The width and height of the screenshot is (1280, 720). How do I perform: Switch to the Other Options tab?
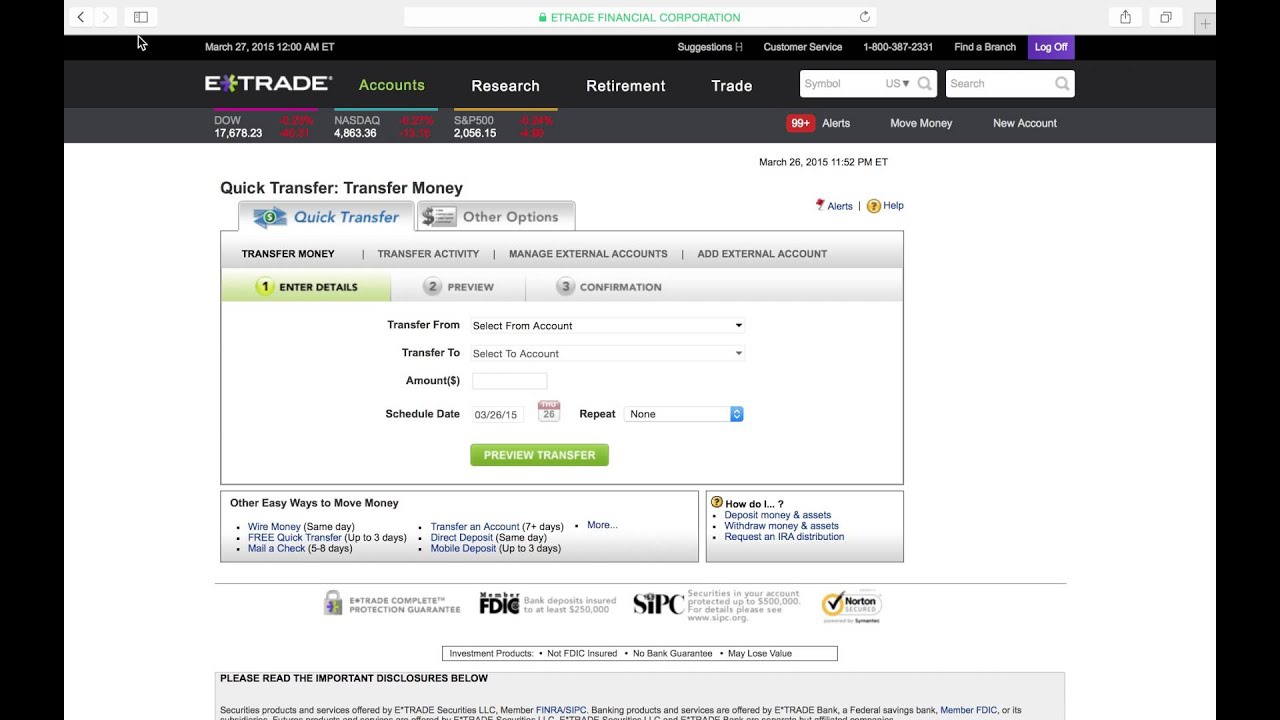(496, 217)
